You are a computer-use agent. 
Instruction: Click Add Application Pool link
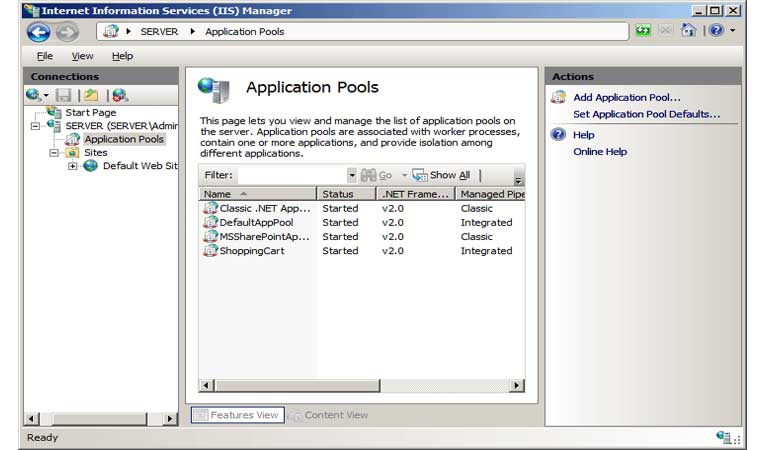627,97
